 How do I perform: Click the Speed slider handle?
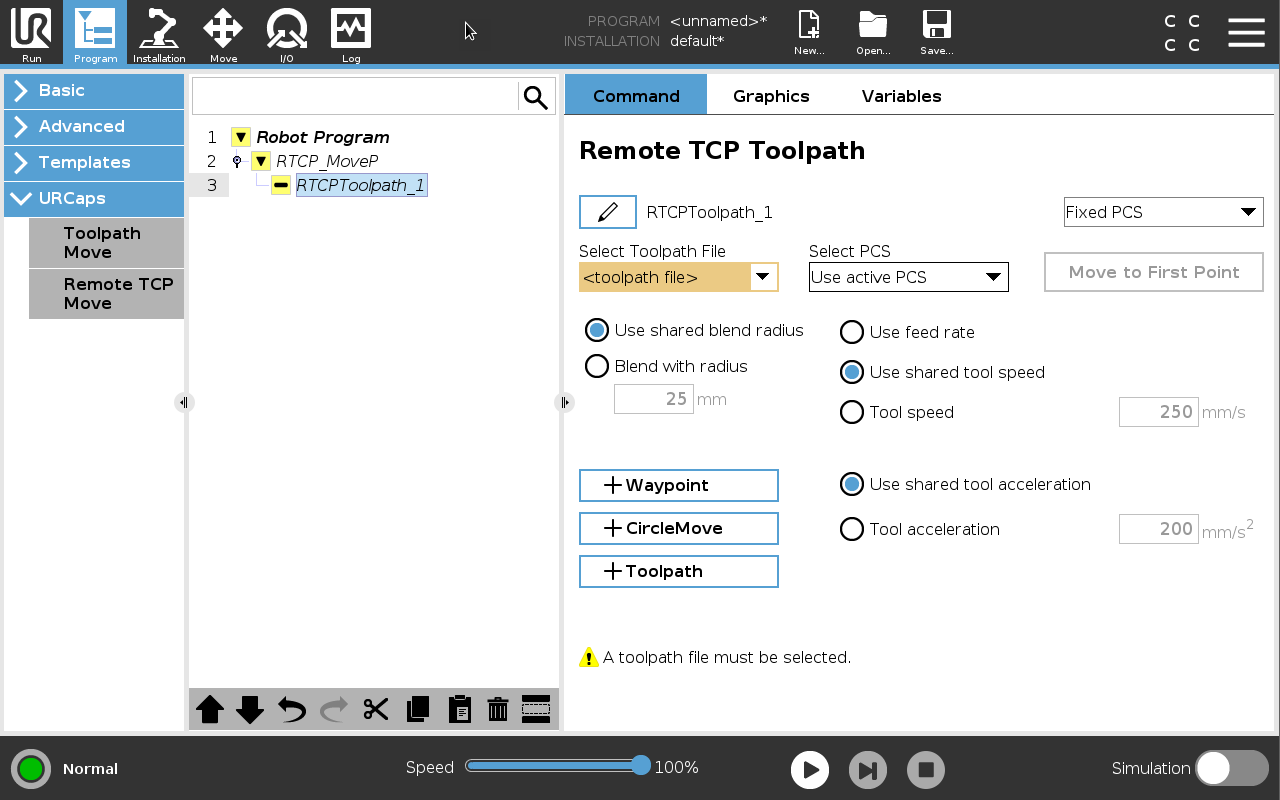point(641,766)
